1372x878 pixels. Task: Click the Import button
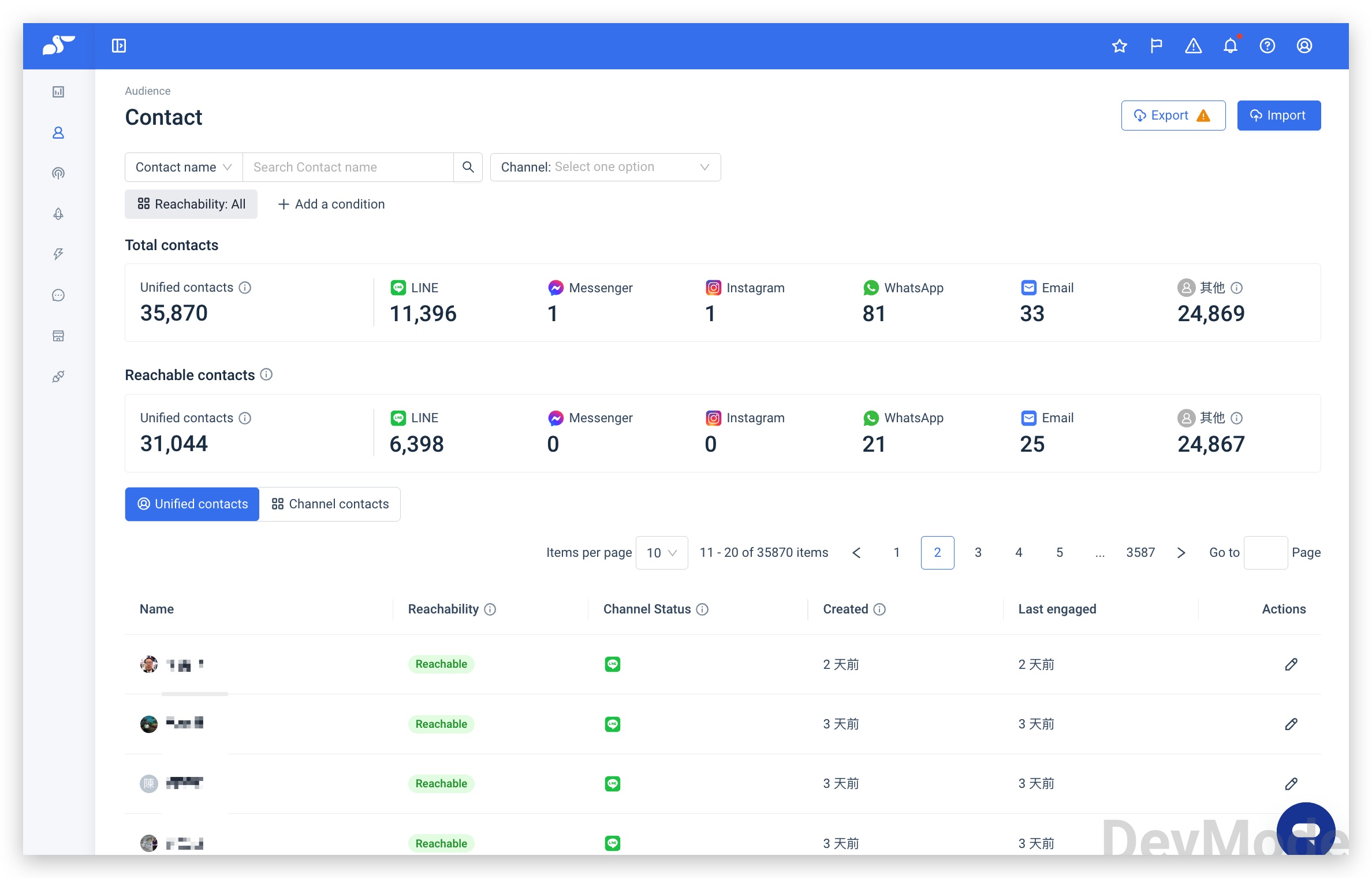1278,116
